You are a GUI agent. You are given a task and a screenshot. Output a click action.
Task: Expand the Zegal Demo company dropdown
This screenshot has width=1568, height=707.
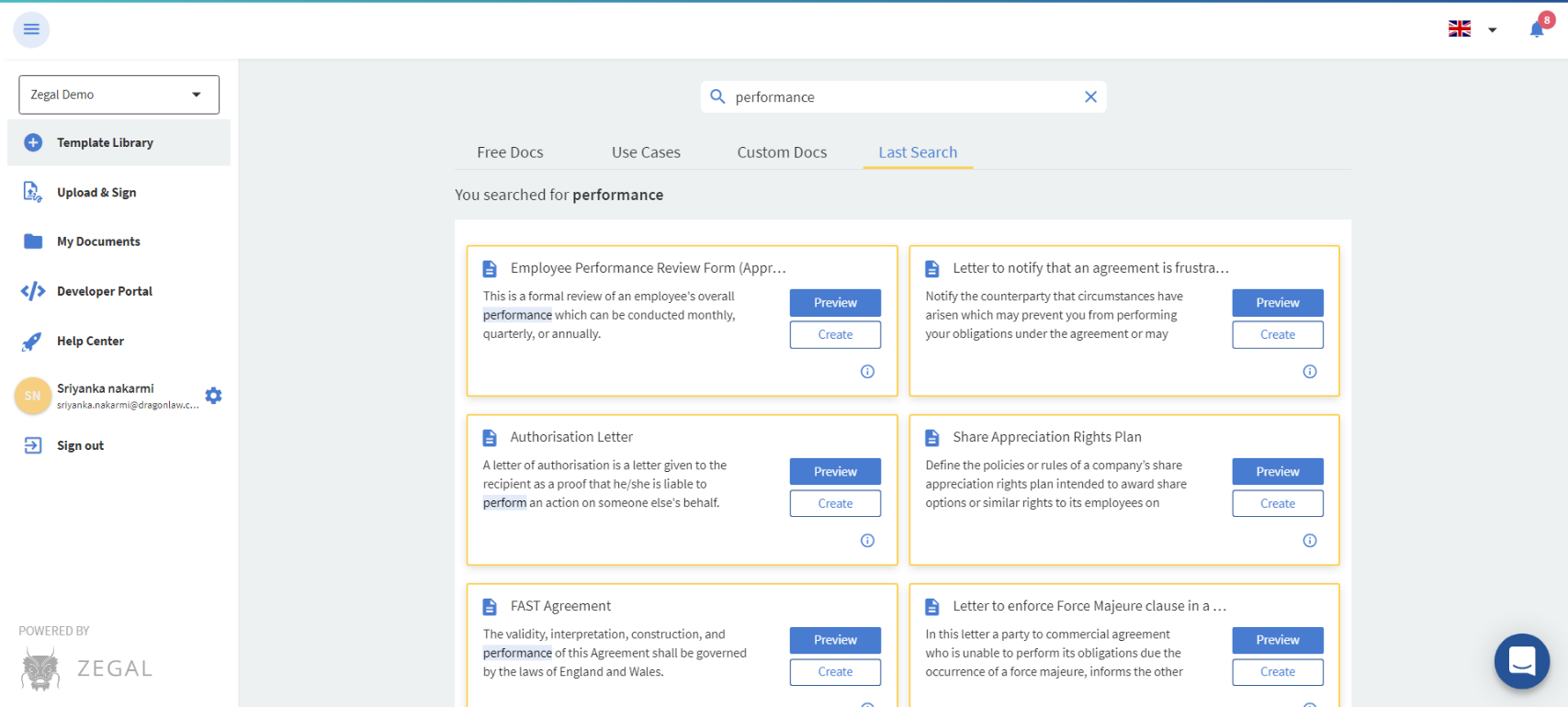coord(118,95)
